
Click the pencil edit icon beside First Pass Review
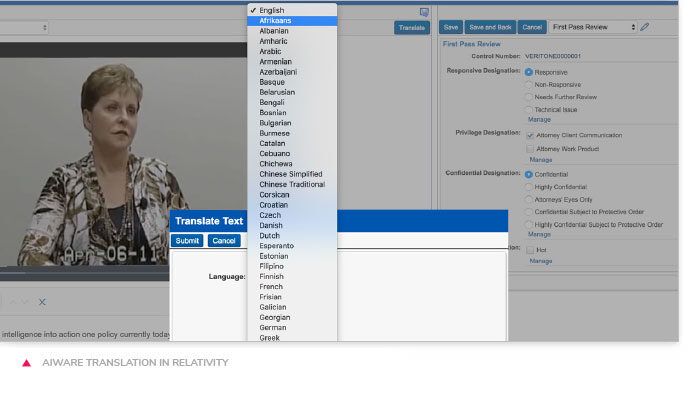(x=644, y=27)
